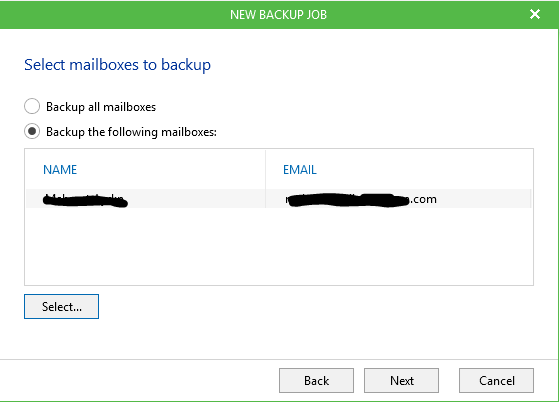Click the empty NAME column area below the mailbox row
This screenshot has width=560, height=402.
145,246
